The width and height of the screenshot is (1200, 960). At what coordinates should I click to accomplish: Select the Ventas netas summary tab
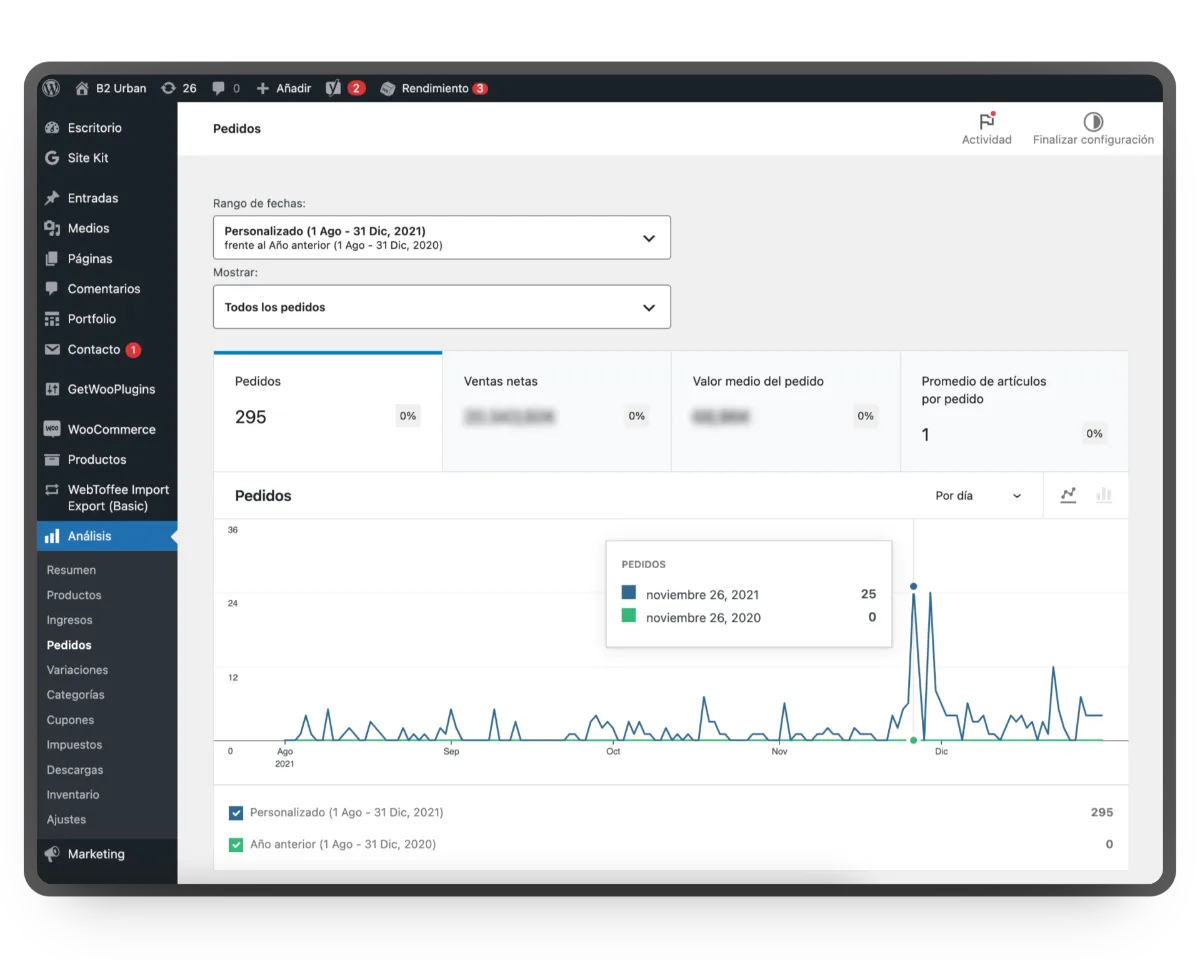tap(556, 410)
